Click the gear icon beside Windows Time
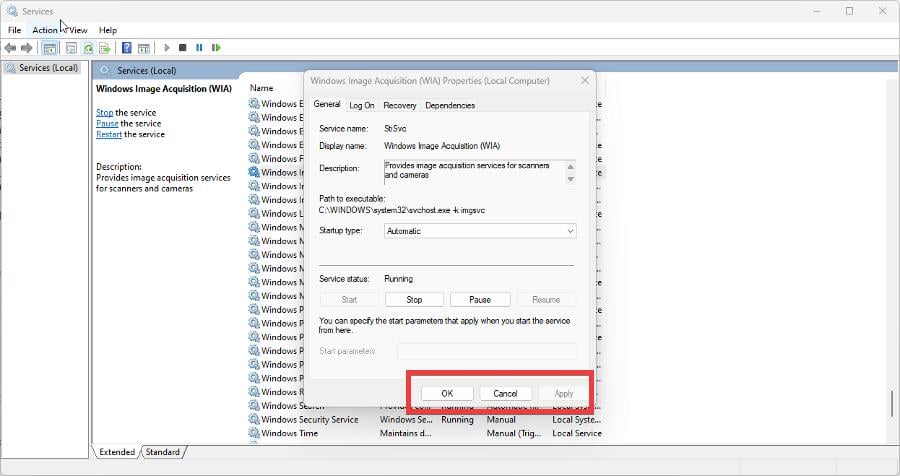 click(x=254, y=433)
